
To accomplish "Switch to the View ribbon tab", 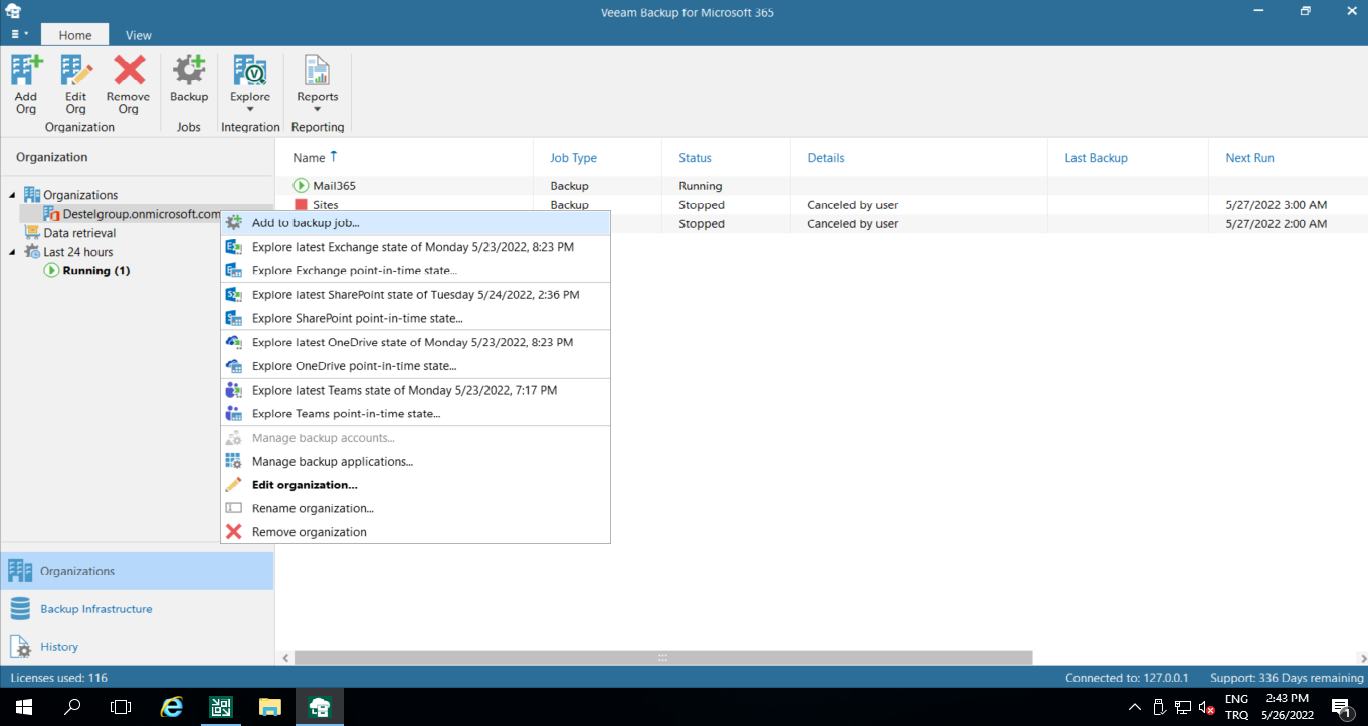I will tap(139, 35).
